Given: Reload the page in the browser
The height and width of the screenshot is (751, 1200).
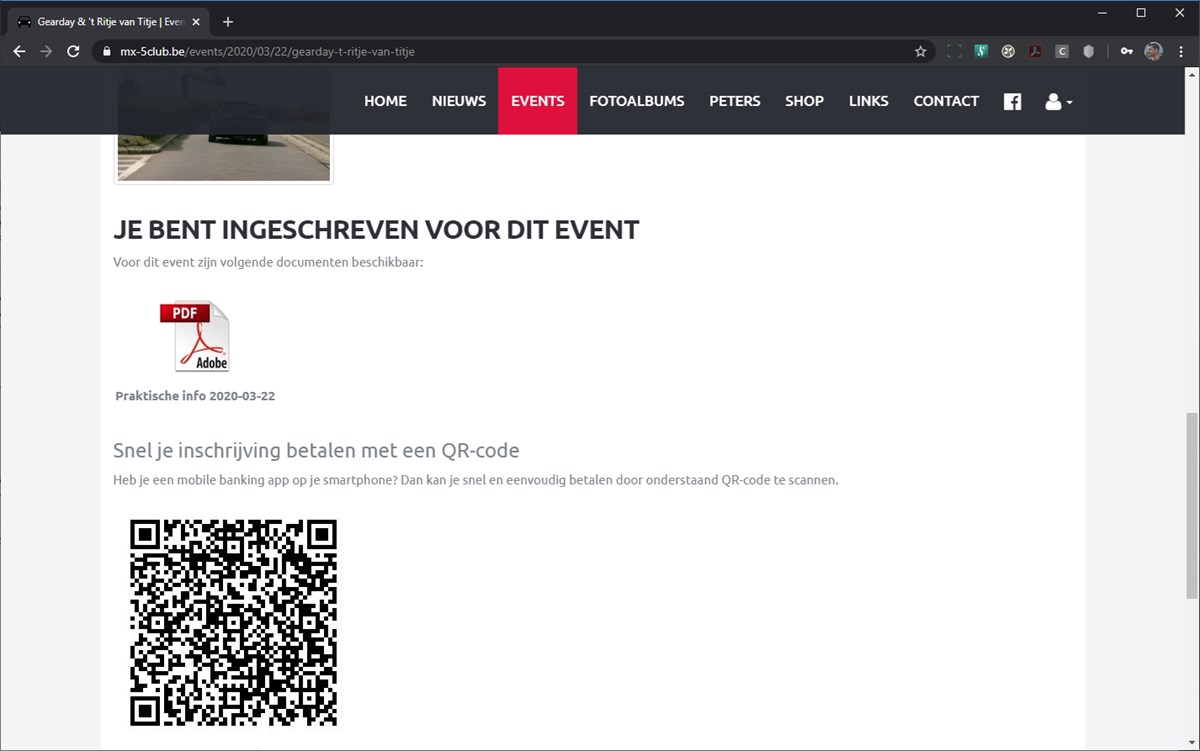Looking at the screenshot, I should coord(73,51).
